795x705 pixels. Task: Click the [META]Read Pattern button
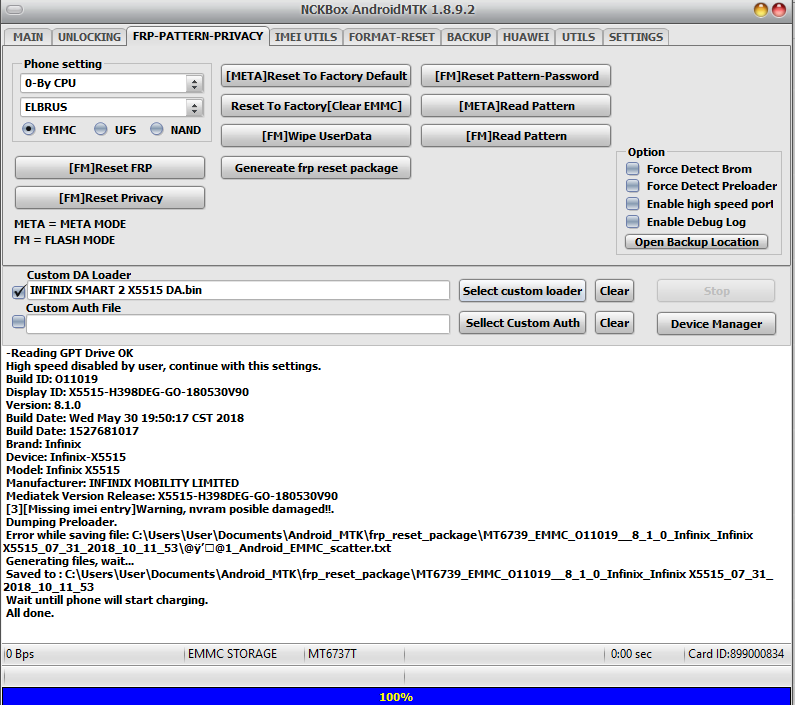pyautogui.click(x=516, y=106)
